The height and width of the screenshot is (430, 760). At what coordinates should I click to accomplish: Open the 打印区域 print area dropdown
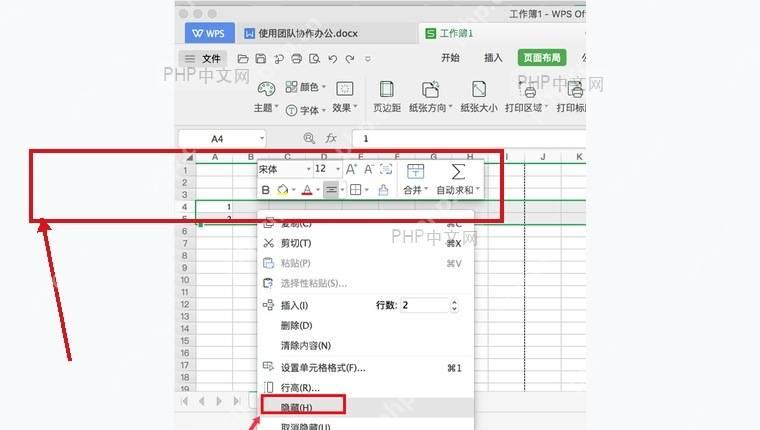526,96
